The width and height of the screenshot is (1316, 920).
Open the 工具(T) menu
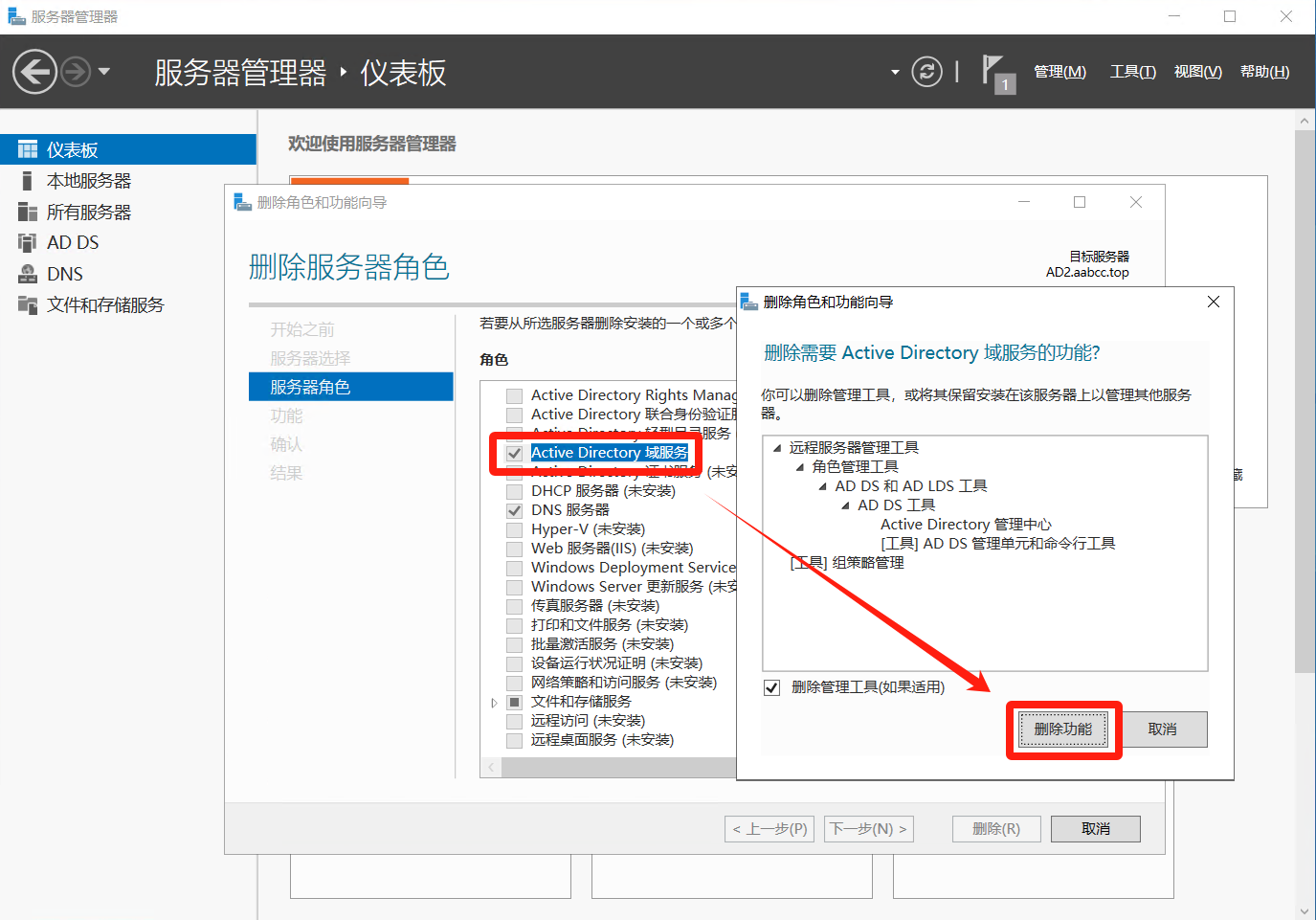tap(1132, 72)
